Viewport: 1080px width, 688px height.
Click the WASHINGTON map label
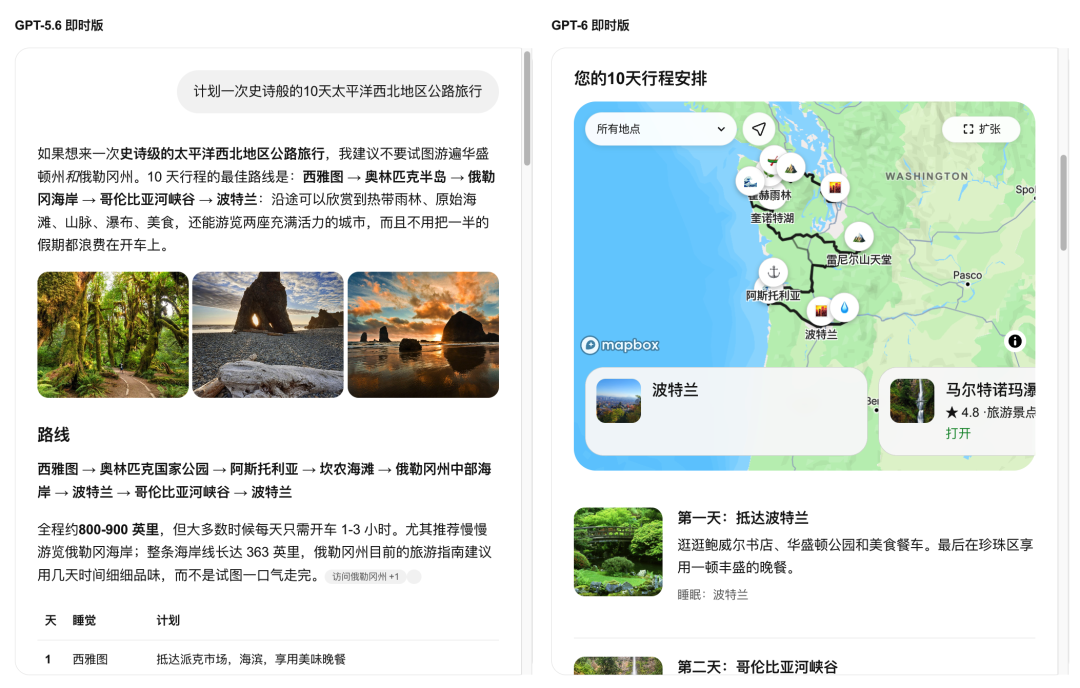point(926,176)
